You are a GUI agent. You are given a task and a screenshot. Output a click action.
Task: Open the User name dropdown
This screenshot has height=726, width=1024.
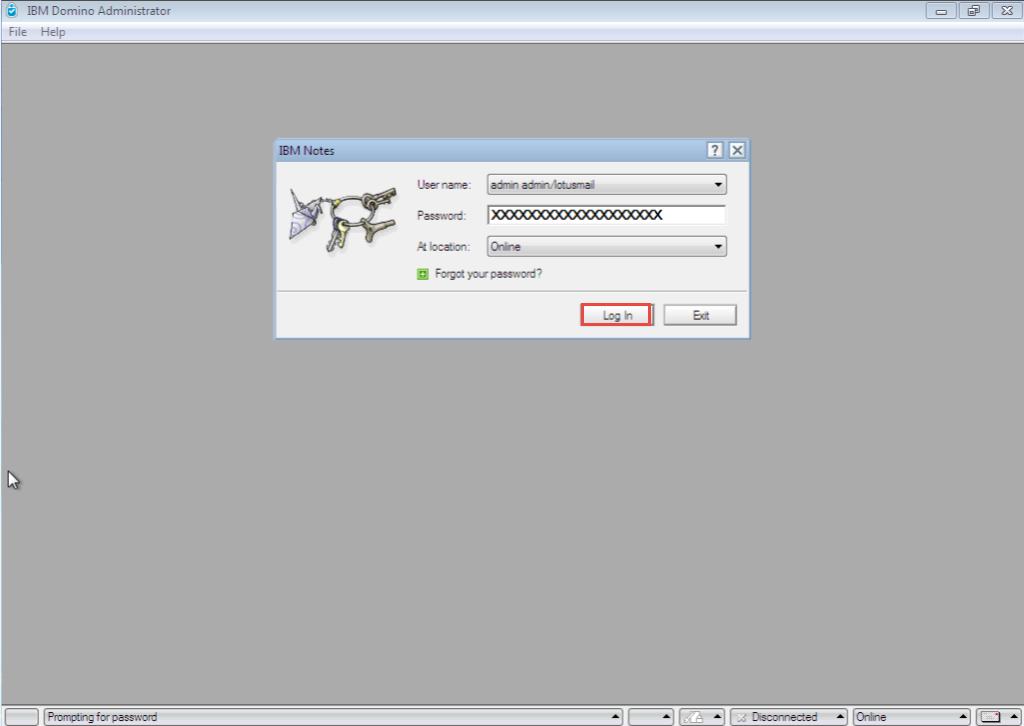(607, 185)
